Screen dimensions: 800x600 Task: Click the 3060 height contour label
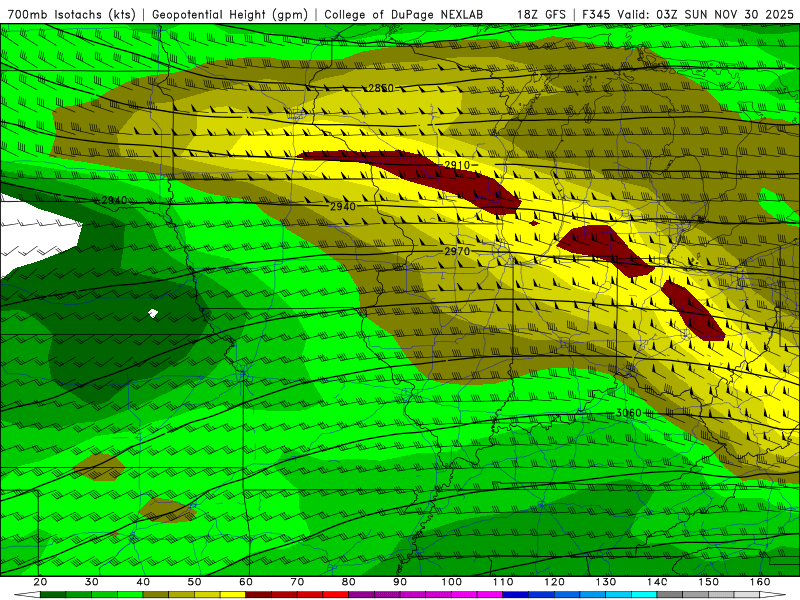(x=629, y=413)
